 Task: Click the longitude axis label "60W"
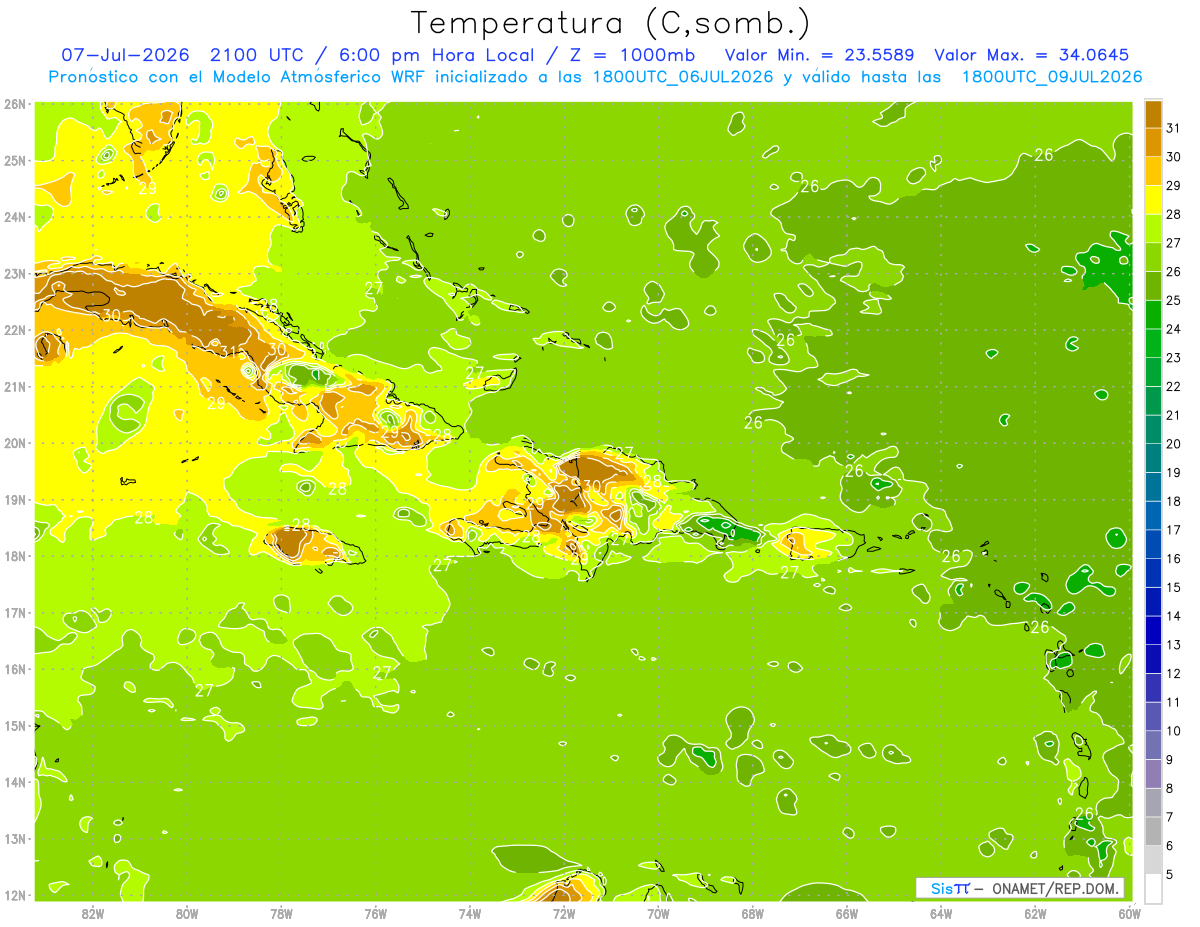point(1129,912)
